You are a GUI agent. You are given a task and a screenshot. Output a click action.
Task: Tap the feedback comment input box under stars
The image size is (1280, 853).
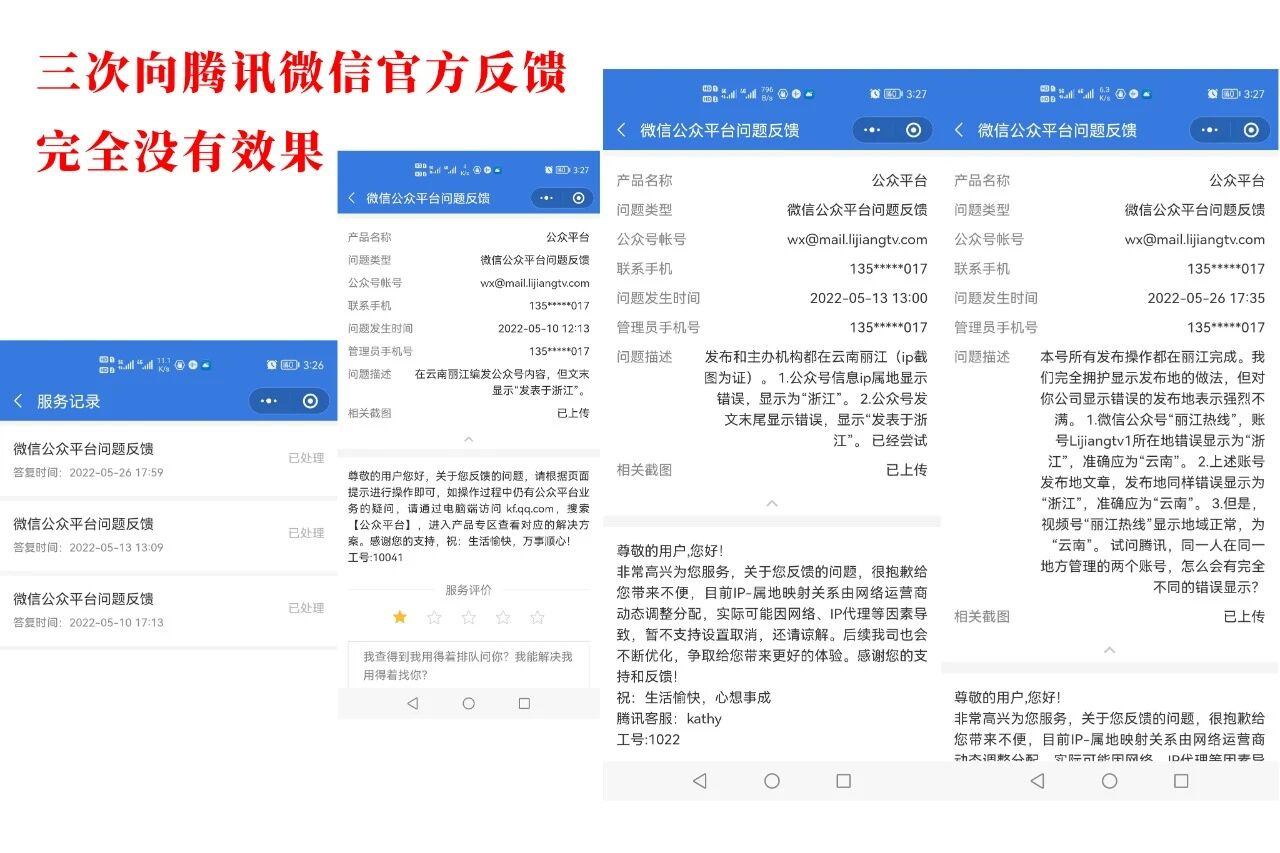[468, 665]
